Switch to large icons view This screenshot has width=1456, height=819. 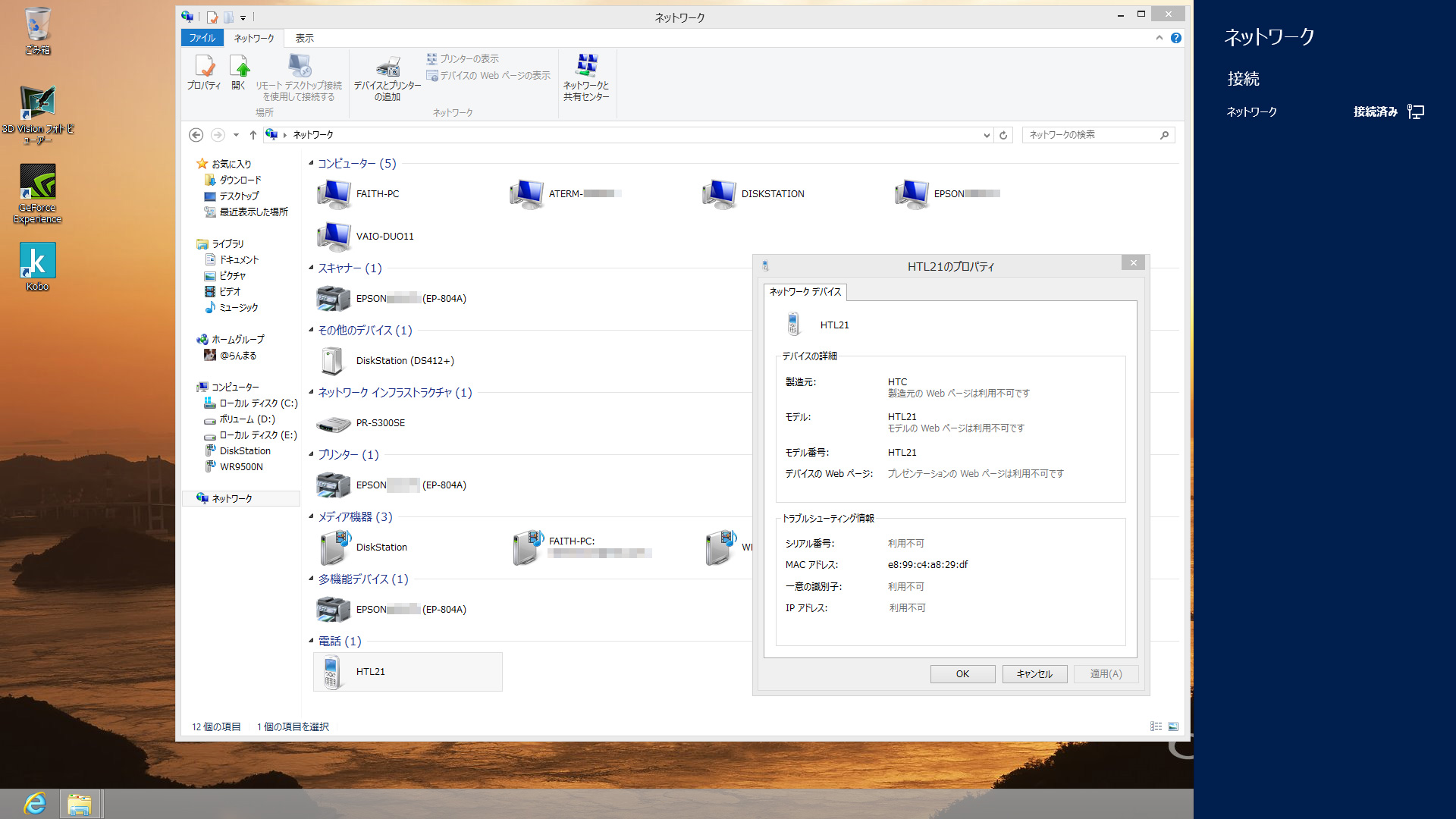pos(1173,726)
